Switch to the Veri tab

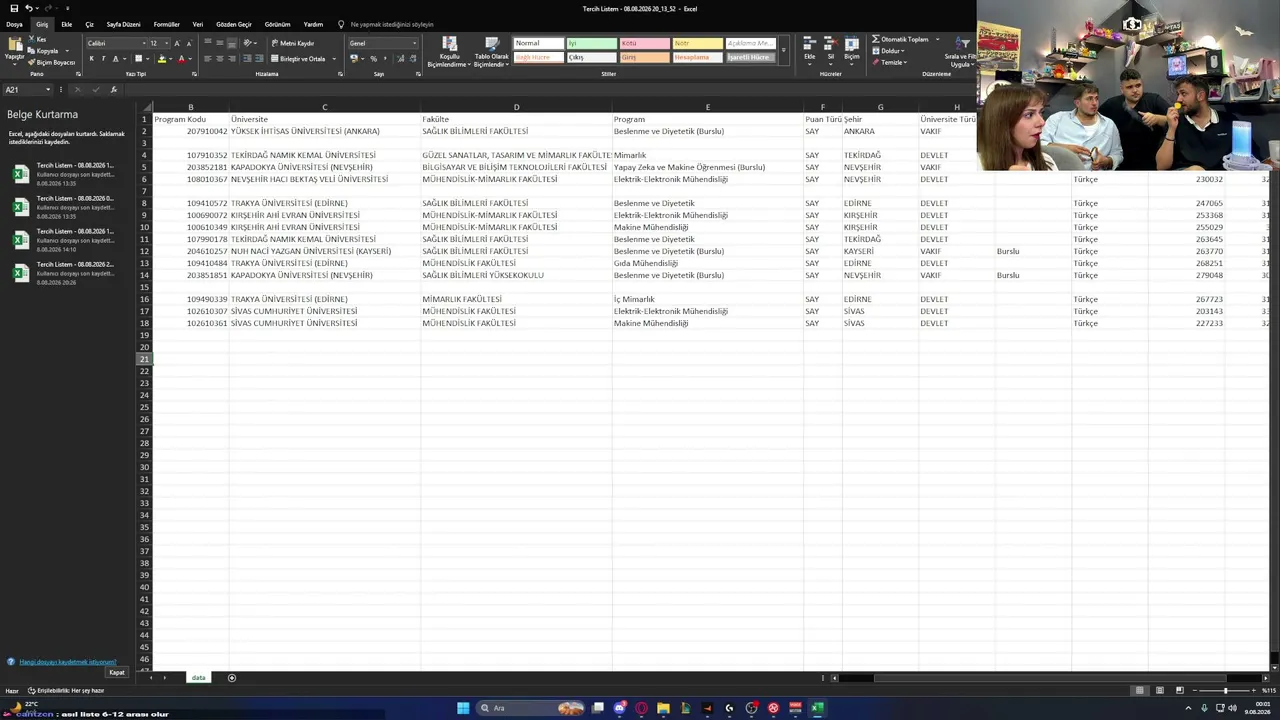coord(198,24)
